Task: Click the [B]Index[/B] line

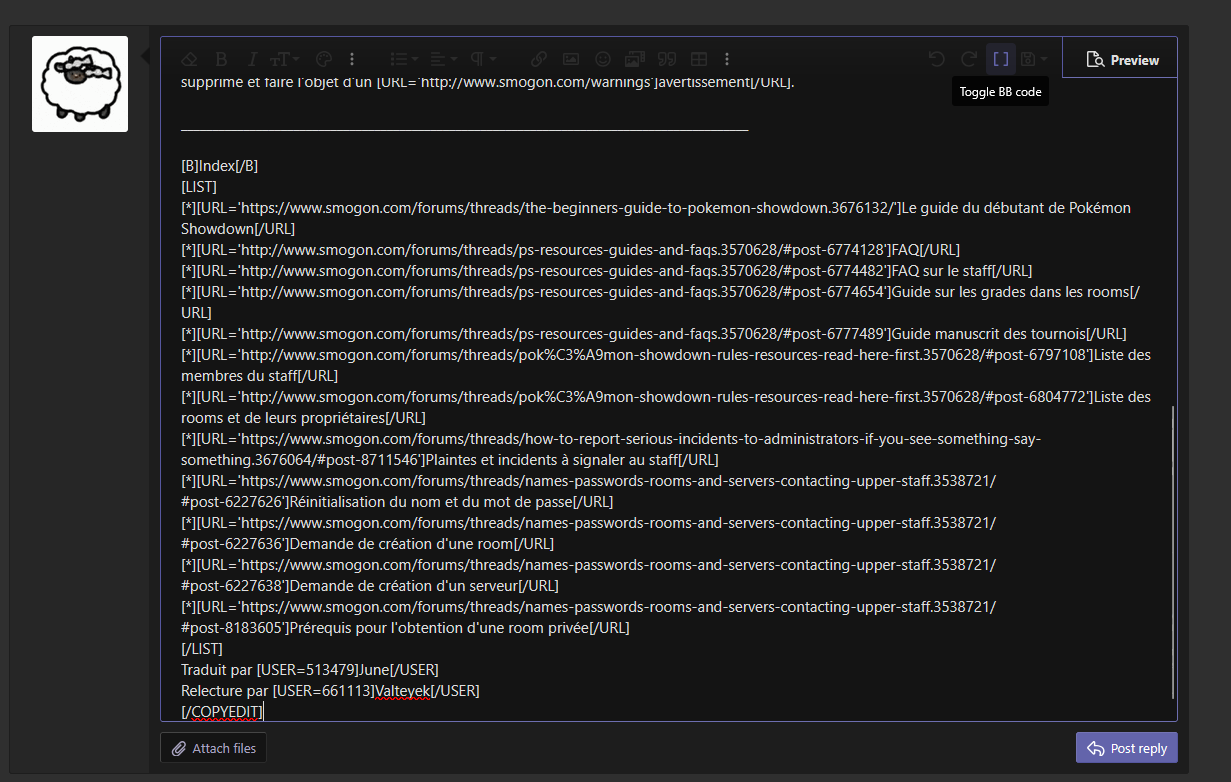Action: [219, 165]
